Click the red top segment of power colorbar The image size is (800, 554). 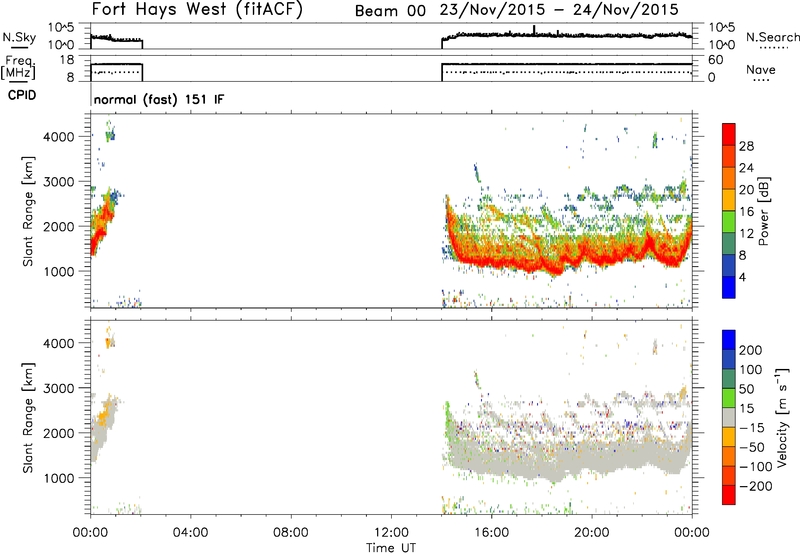click(x=729, y=134)
